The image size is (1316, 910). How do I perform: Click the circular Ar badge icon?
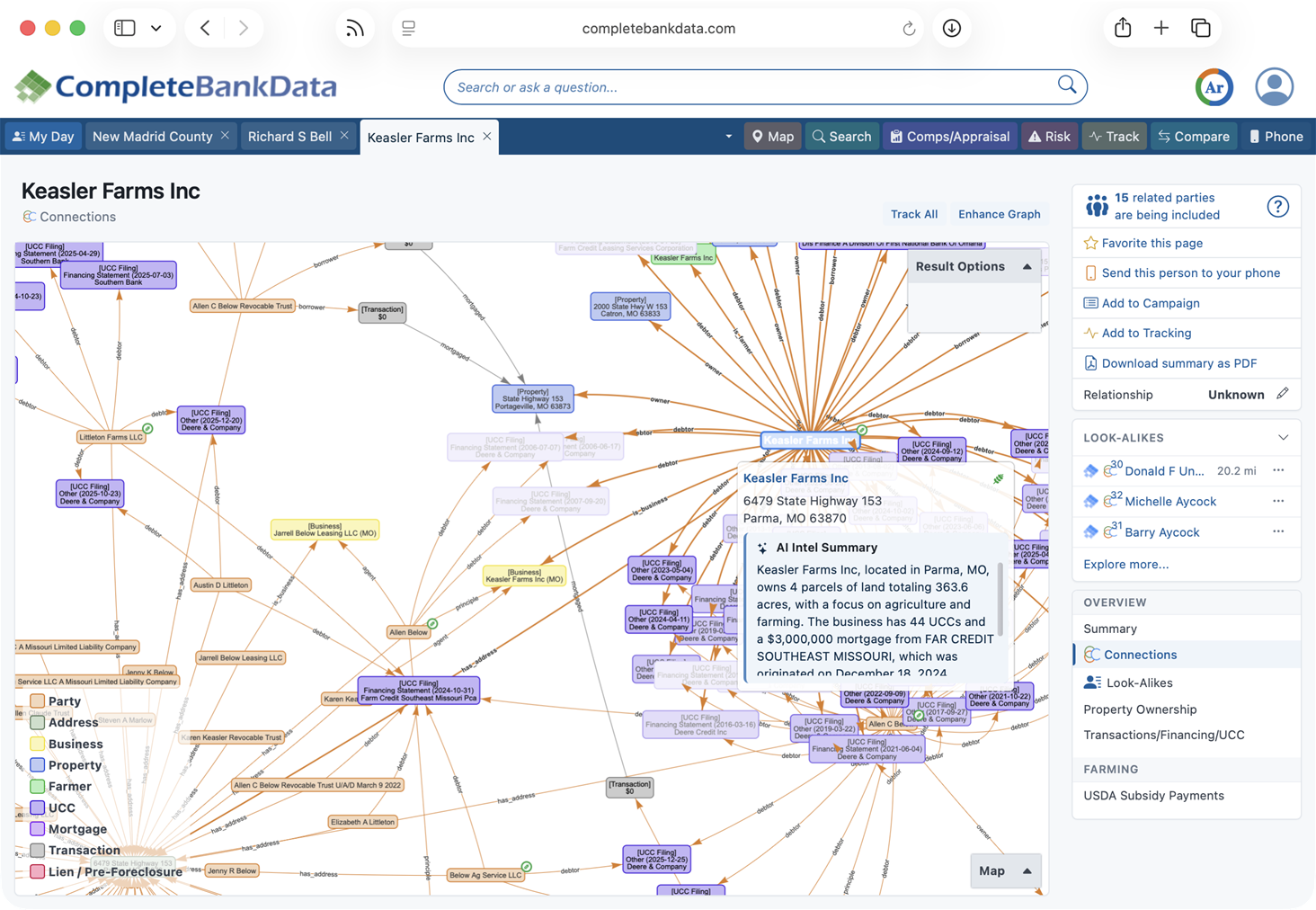[x=1214, y=87]
